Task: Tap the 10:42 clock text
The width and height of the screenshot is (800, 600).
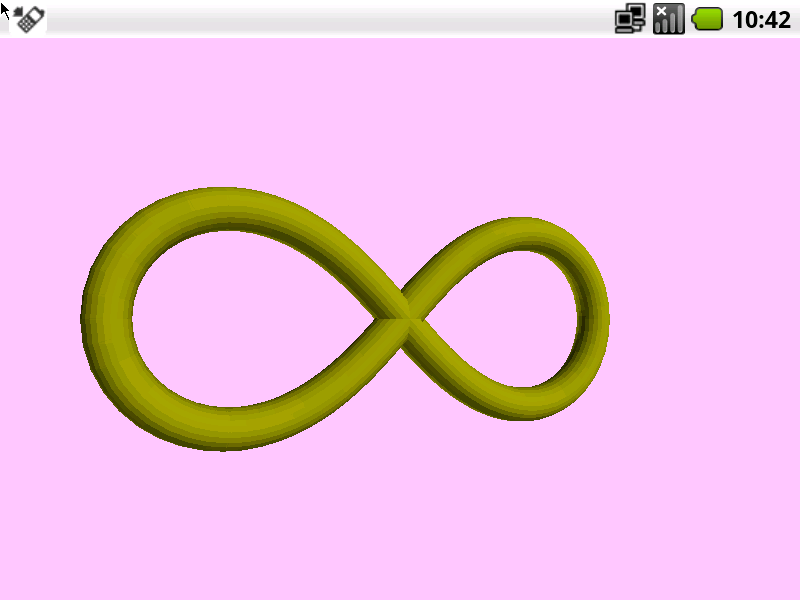Action: (x=761, y=20)
